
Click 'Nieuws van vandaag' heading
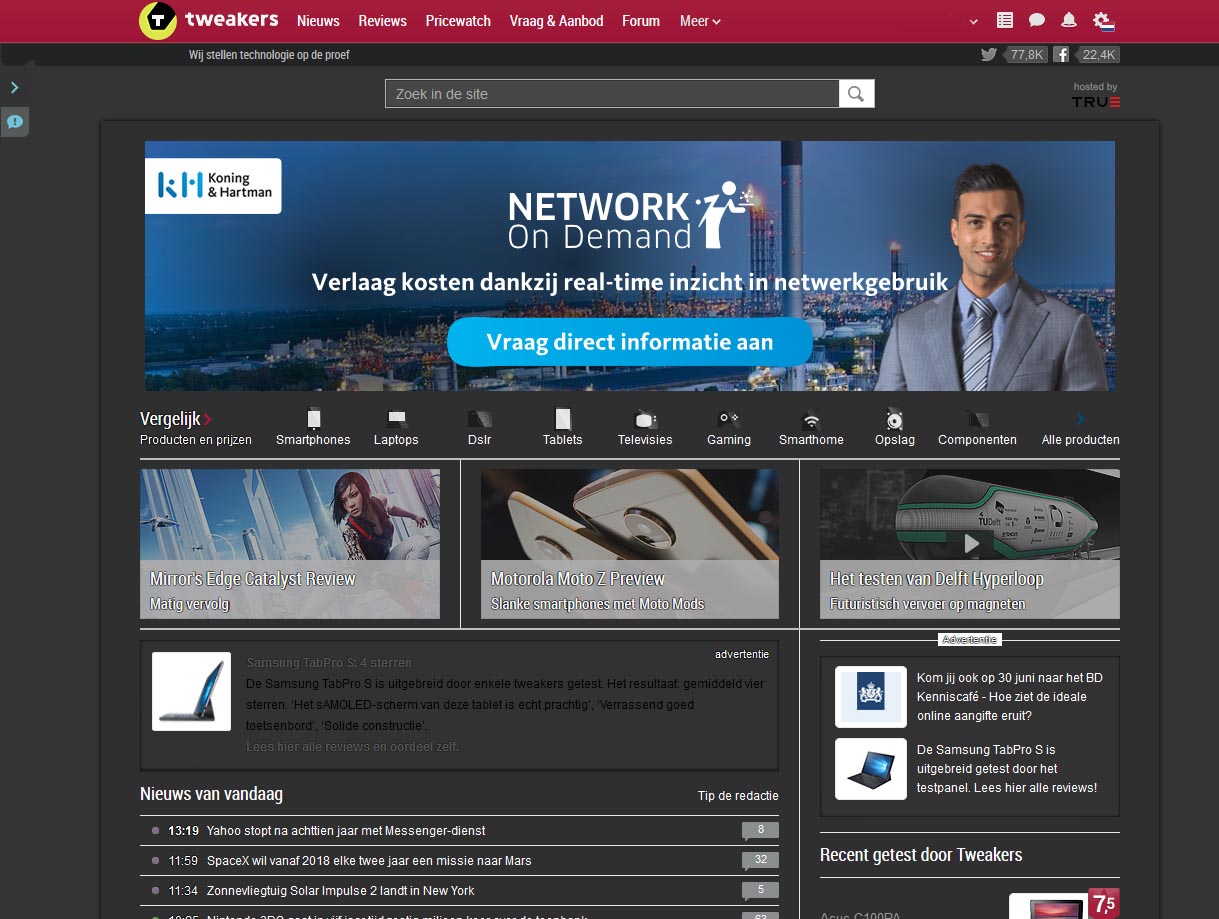click(211, 794)
